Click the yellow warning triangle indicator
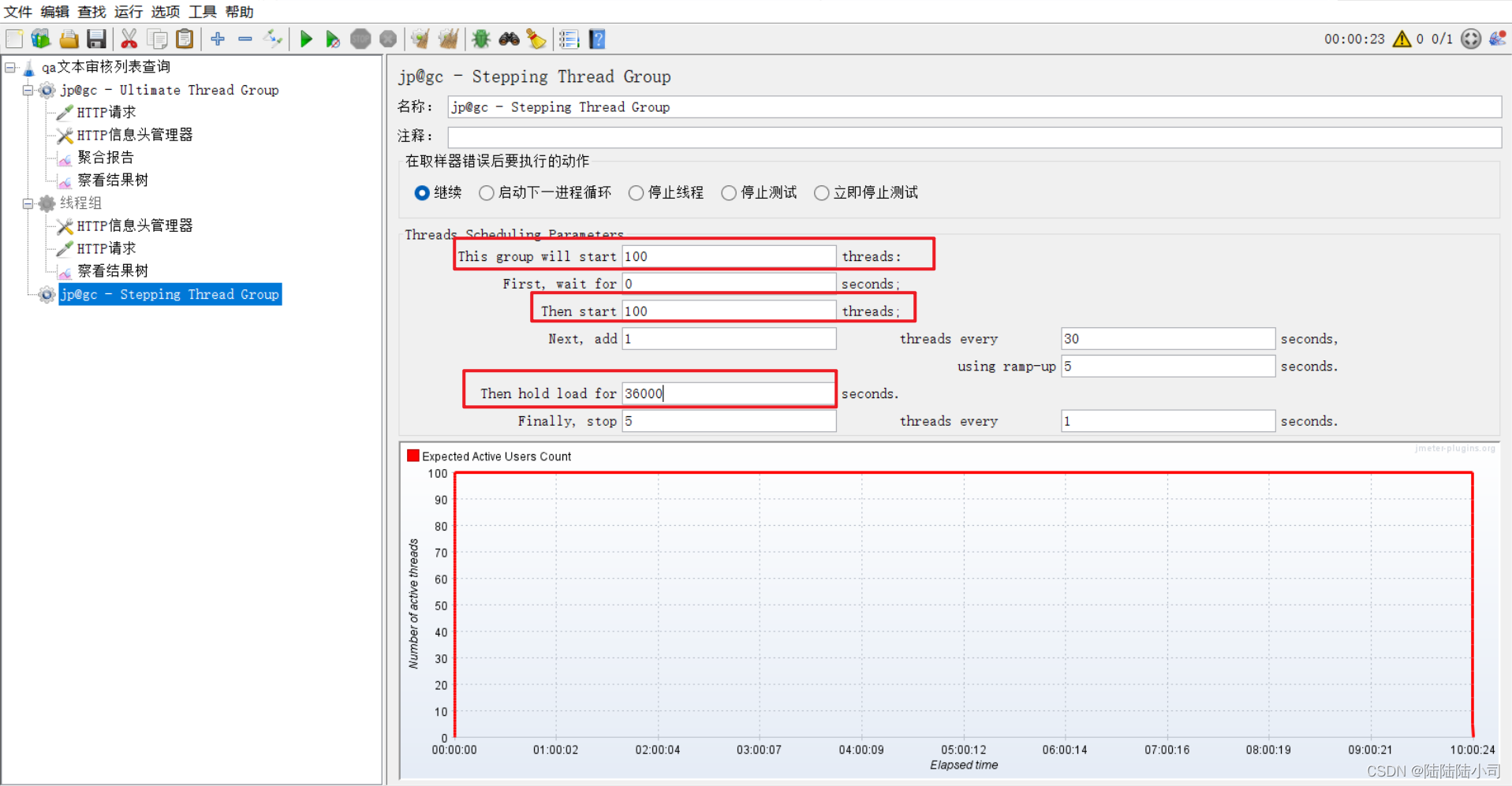Viewport: 1512px width, 786px height. point(1402,38)
